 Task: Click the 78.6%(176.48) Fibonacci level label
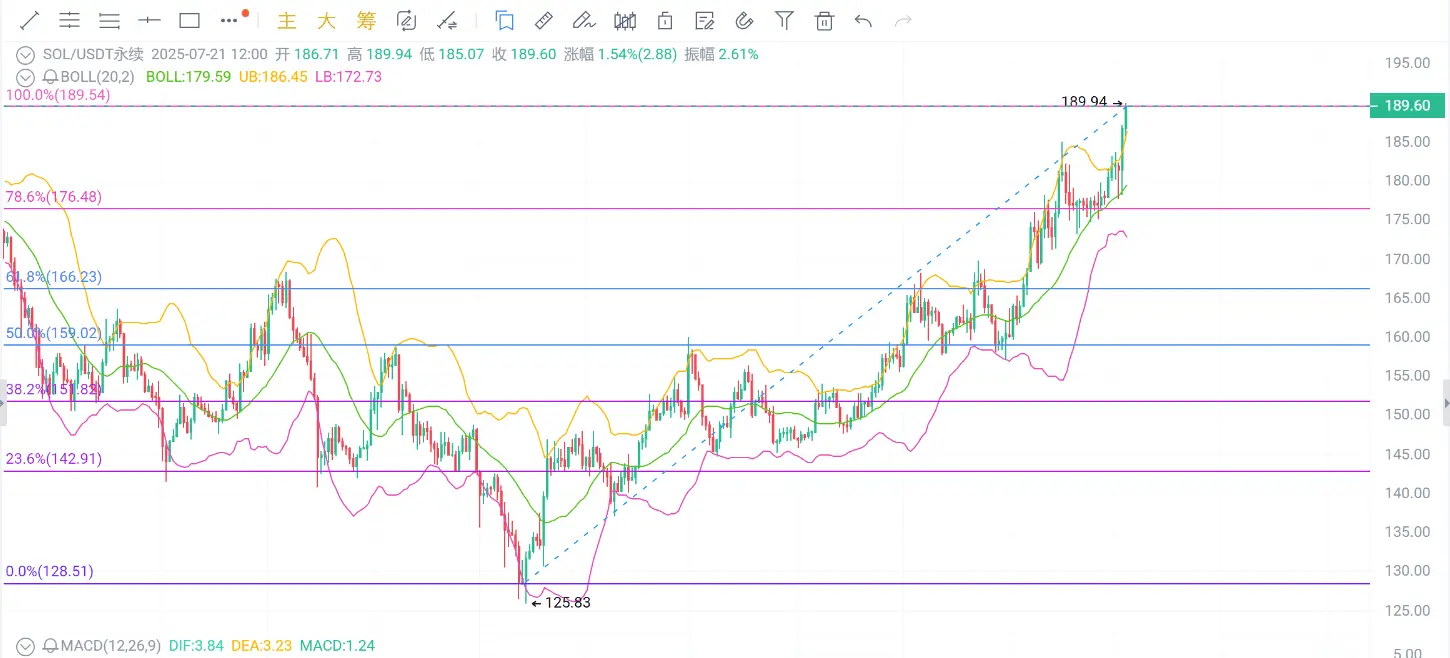click(x=53, y=197)
